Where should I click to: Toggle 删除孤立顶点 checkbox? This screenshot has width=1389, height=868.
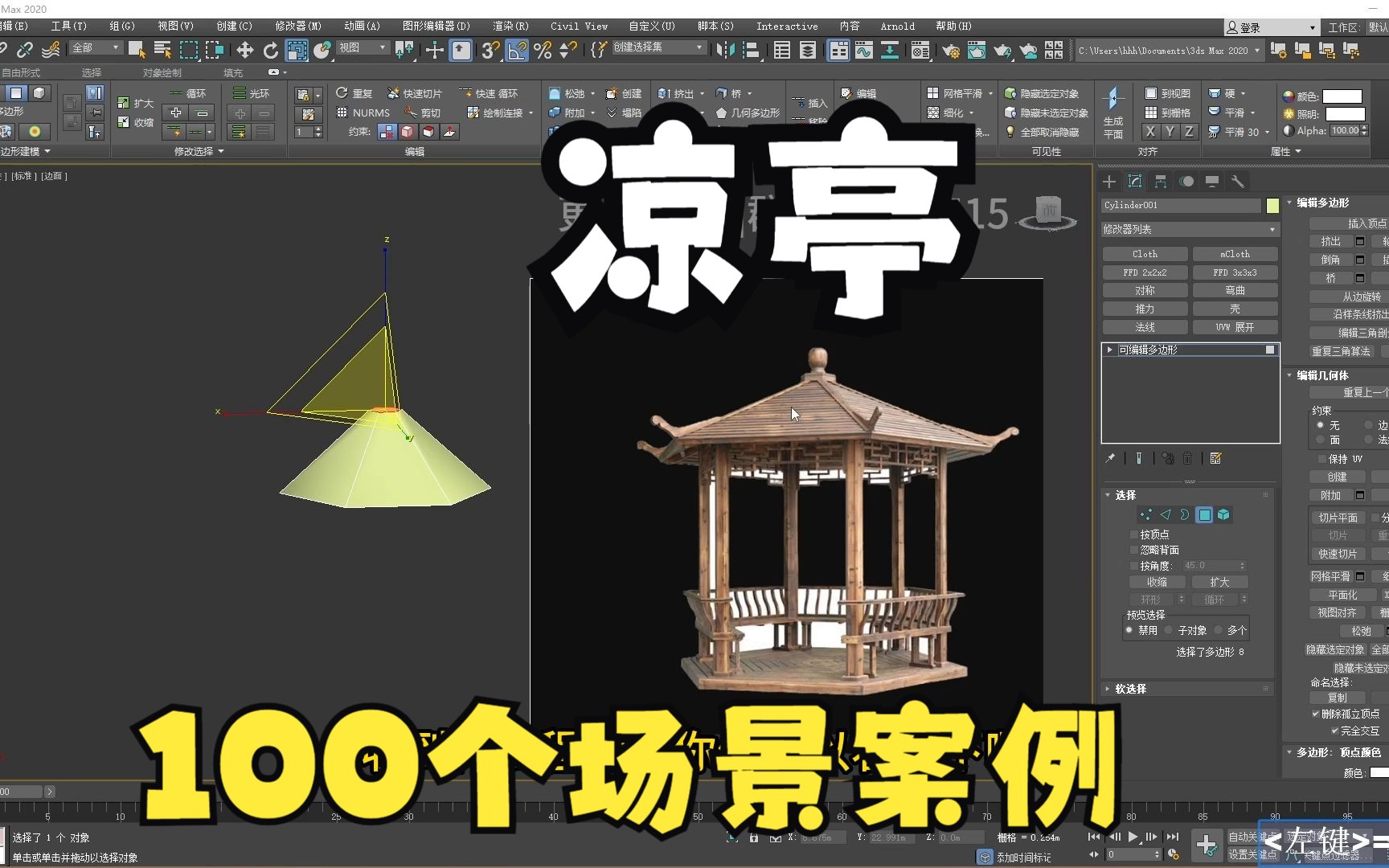pos(1316,714)
